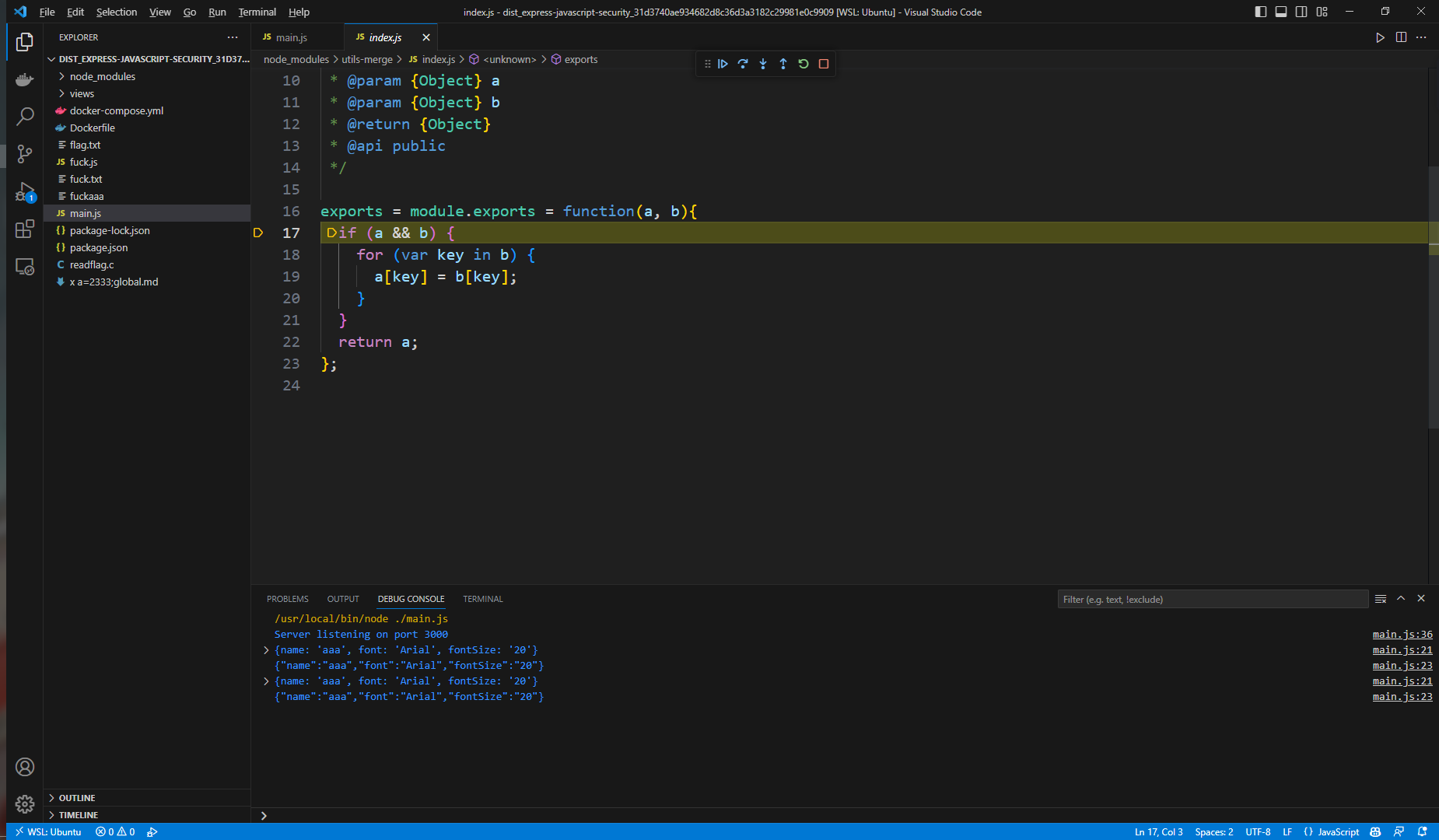Maximize the panel with the chevron up
Screen dimensions: 1439x840
pos(1401,598)
